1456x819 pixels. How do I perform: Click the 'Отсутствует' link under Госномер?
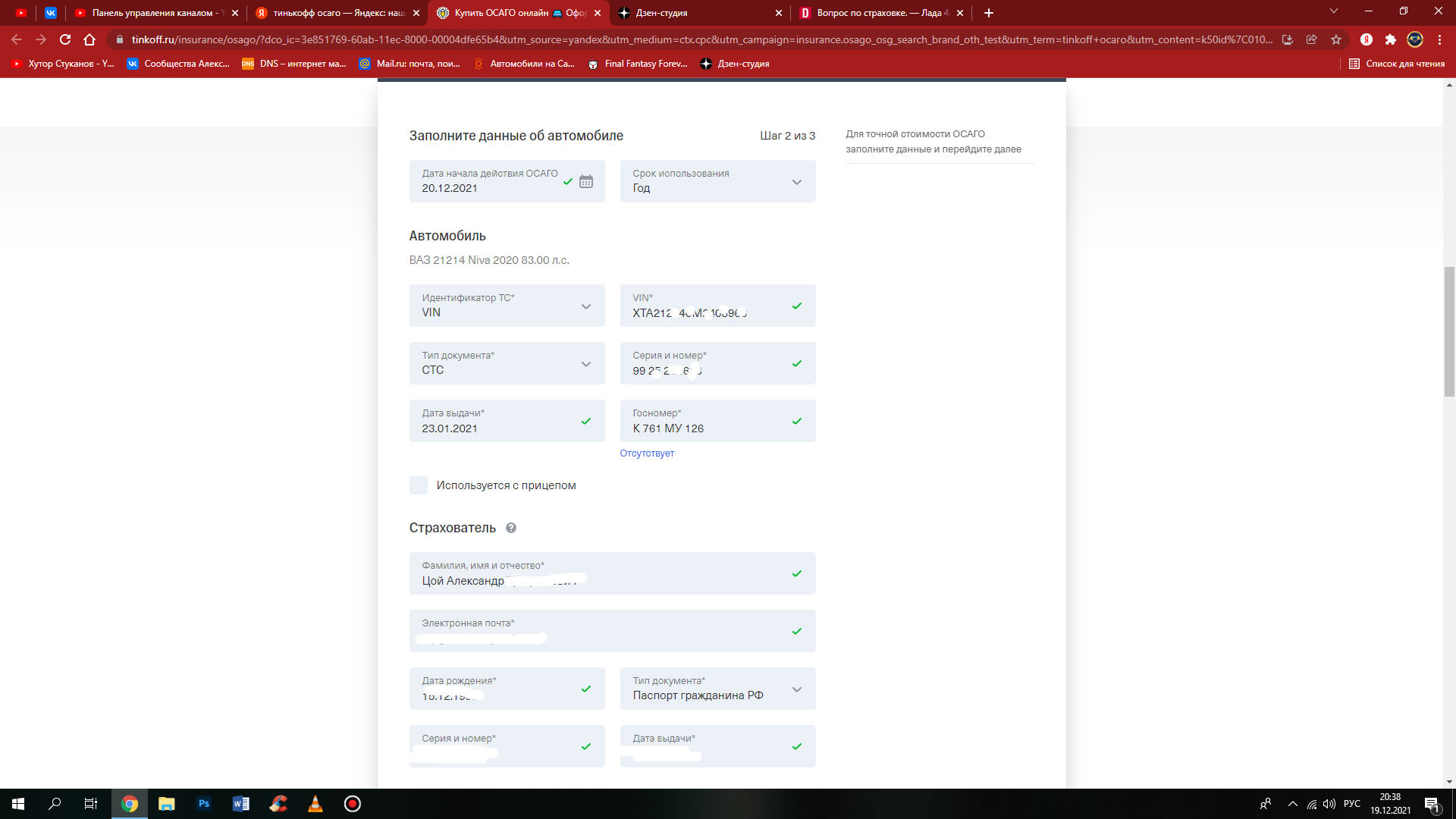(647, 453)
